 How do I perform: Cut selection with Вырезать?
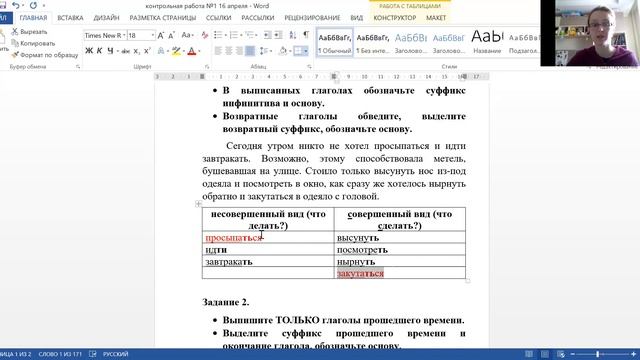pyautogui.click(x=29, y=31)
